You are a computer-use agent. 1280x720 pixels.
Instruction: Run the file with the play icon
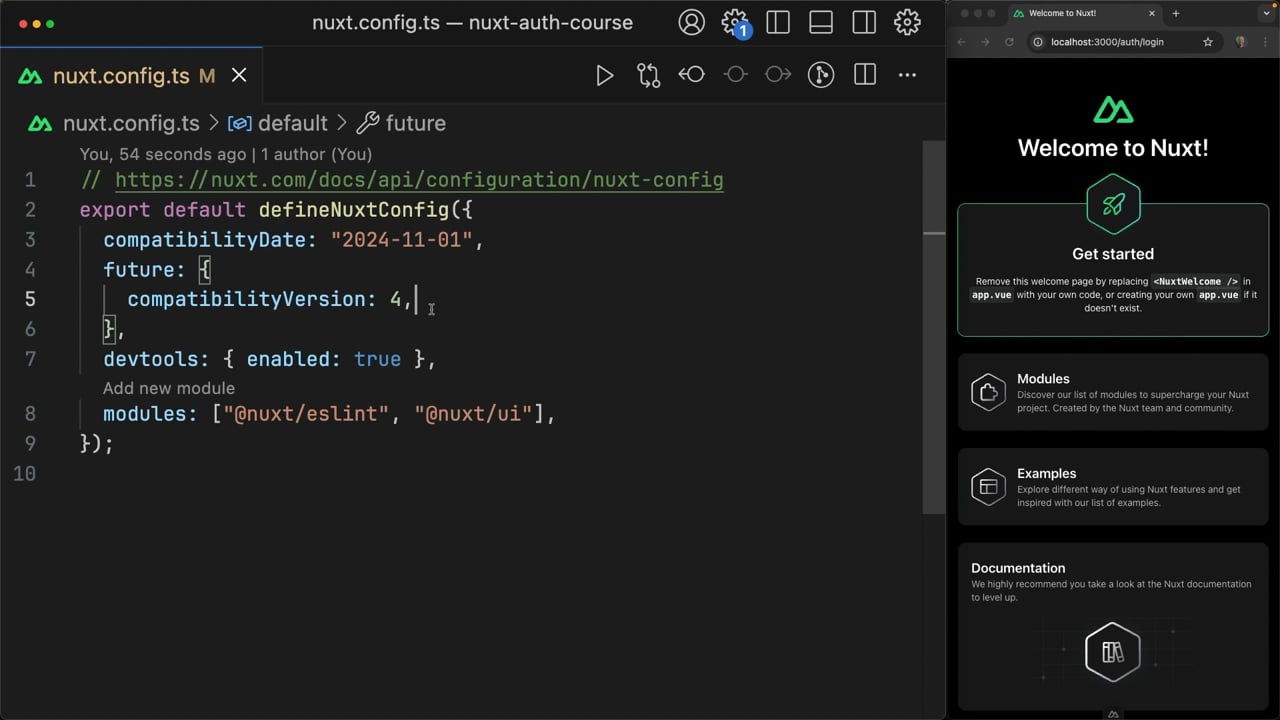[604, 75]
